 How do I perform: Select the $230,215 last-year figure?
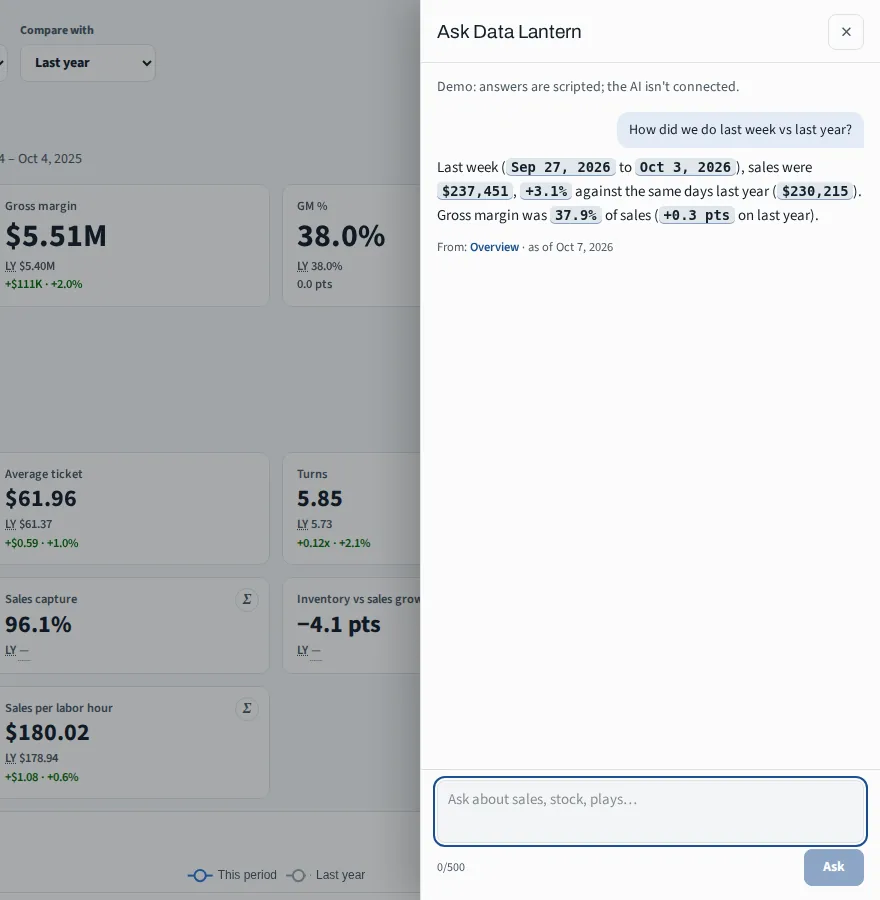pyautogui.click(x=815, y=192)
